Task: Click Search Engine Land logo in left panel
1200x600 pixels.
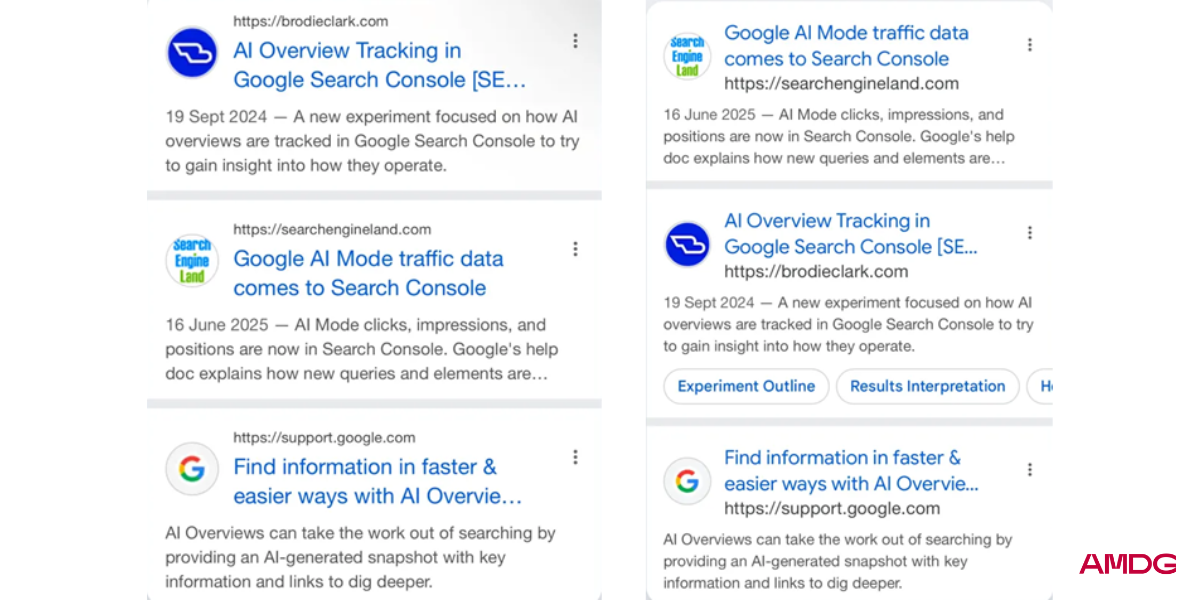Action: click(192, 261)
